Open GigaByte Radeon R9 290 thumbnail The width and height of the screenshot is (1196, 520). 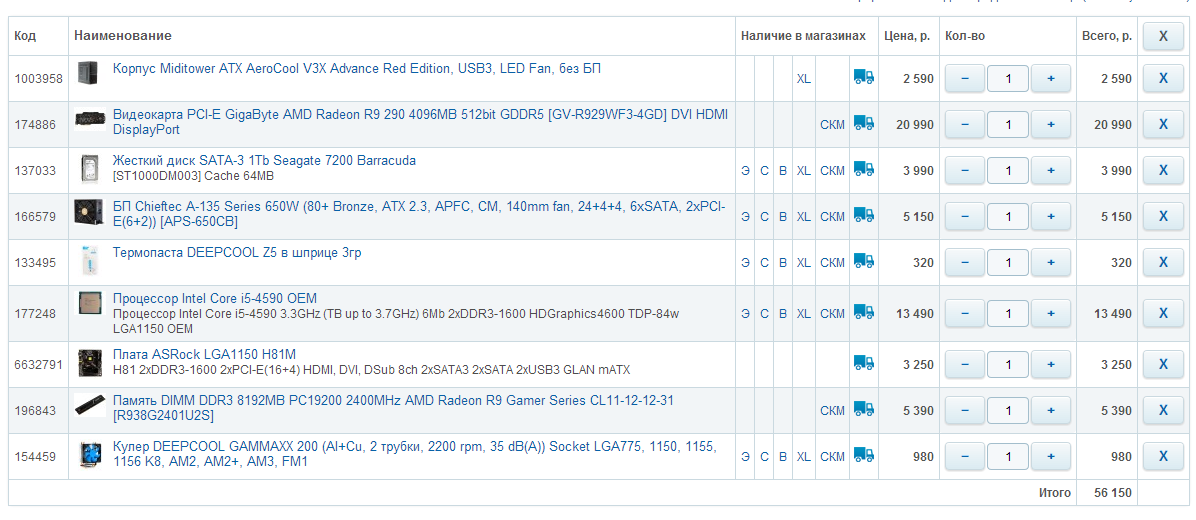pyautogui.click(x=90, y=120)
